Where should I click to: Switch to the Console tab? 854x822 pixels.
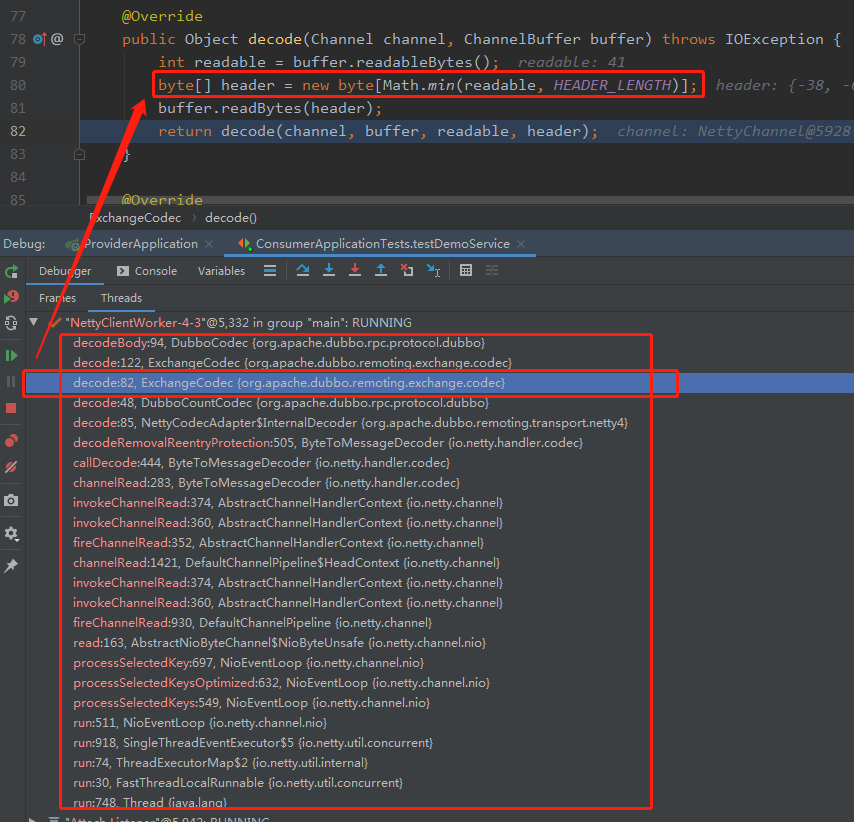click(x=148, y=271)
